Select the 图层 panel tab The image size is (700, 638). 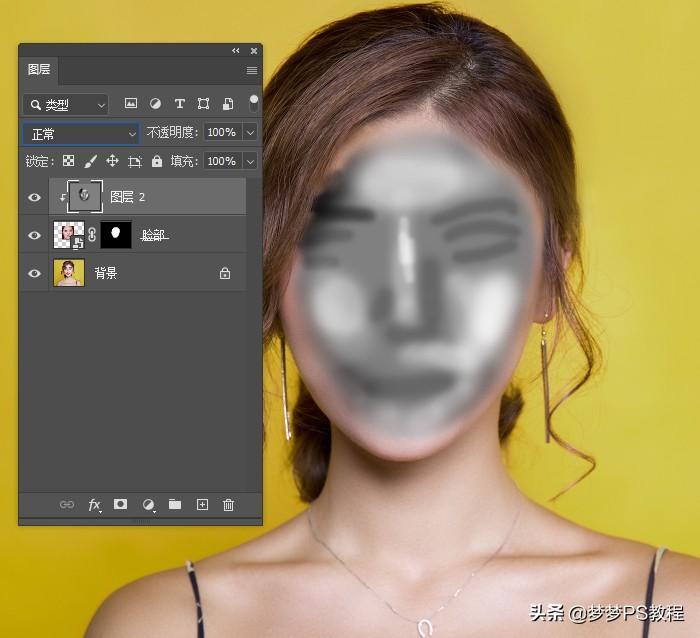[x=39, y=70]
